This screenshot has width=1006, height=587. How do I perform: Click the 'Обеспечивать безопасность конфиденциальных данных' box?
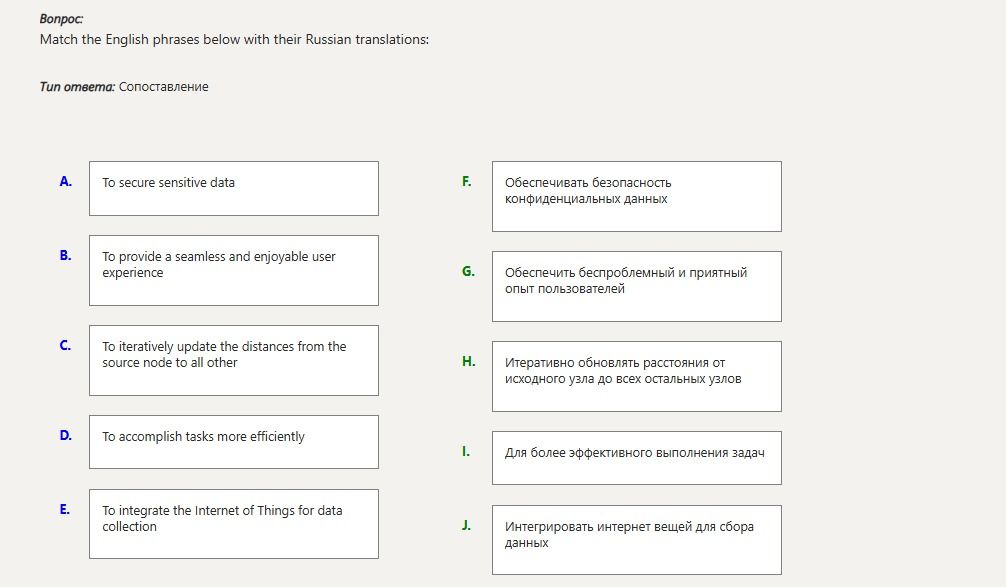click(636, 196)
